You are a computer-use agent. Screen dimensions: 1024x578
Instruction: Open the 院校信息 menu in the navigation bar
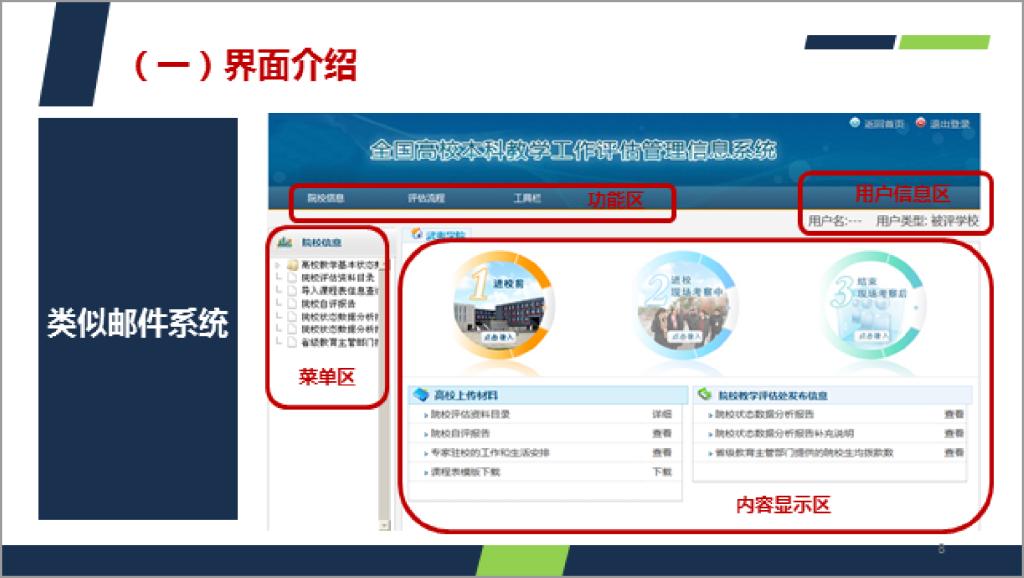(x=326, y=198)
